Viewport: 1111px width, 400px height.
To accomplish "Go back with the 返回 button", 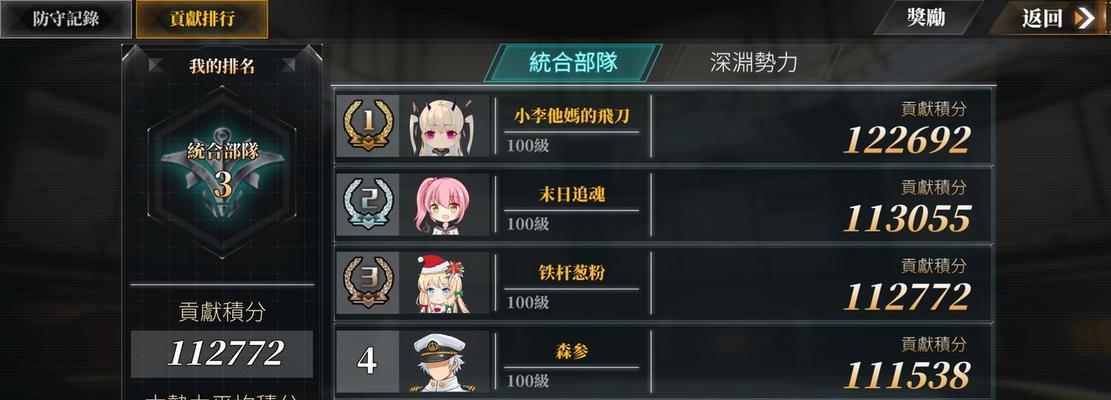I will coord(1051,18).
